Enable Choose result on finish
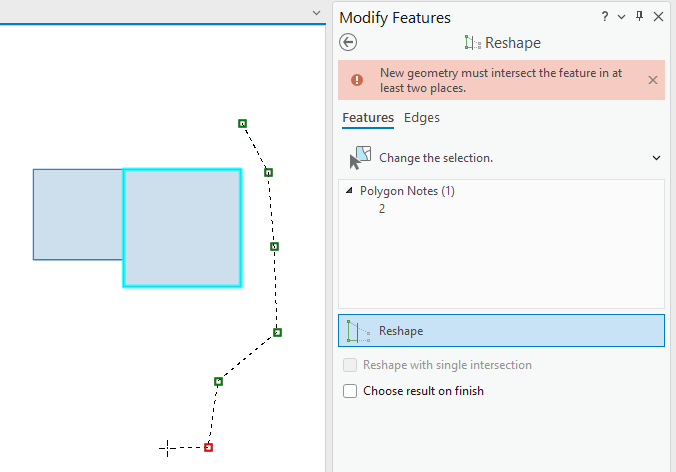This screenshot has height=472, width=676. coord(350,391)
